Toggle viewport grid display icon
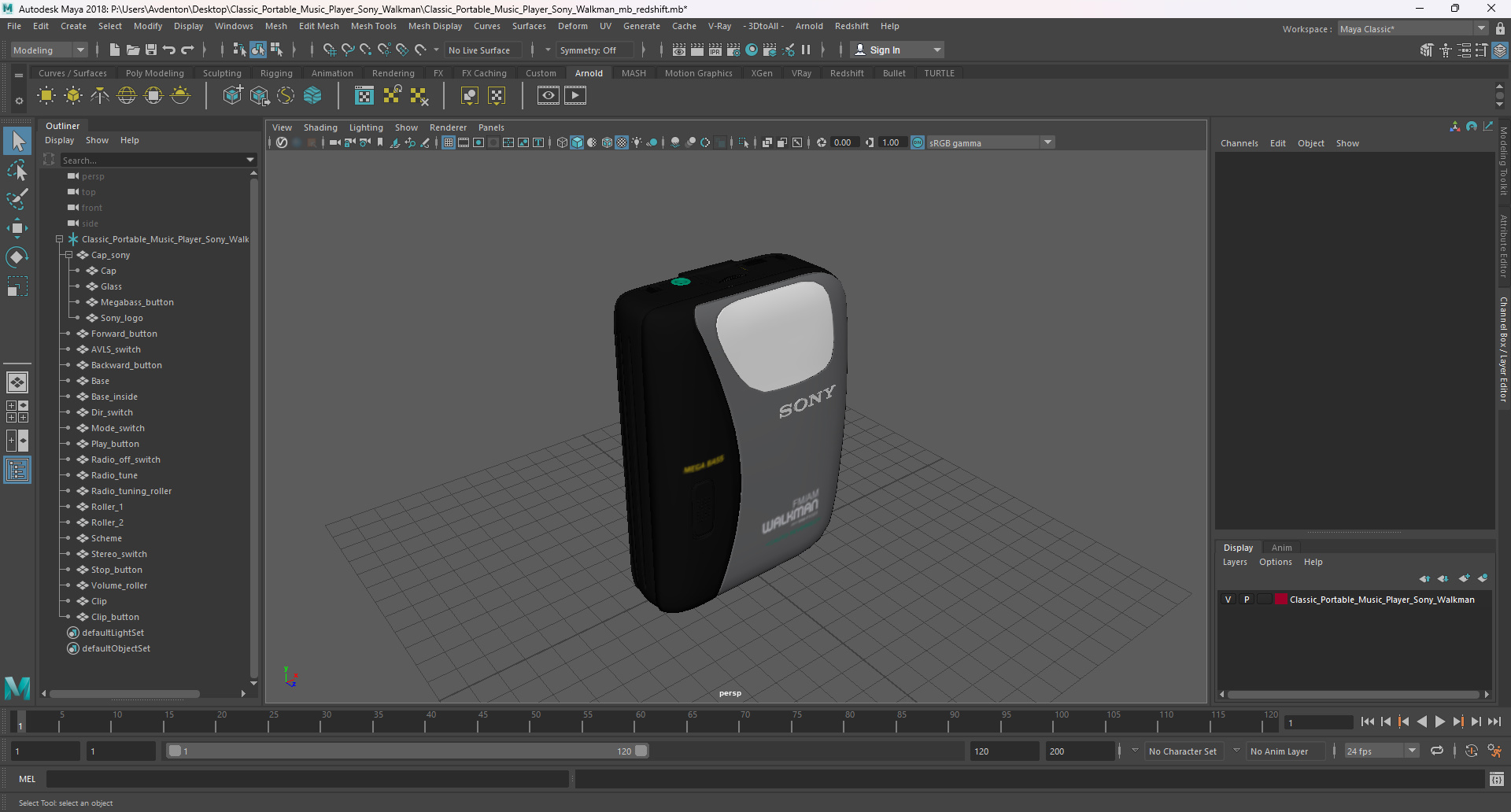Image resolution: width=1511 pixels, height=812 pixels. pyautogui.click(x=449, y=142)
